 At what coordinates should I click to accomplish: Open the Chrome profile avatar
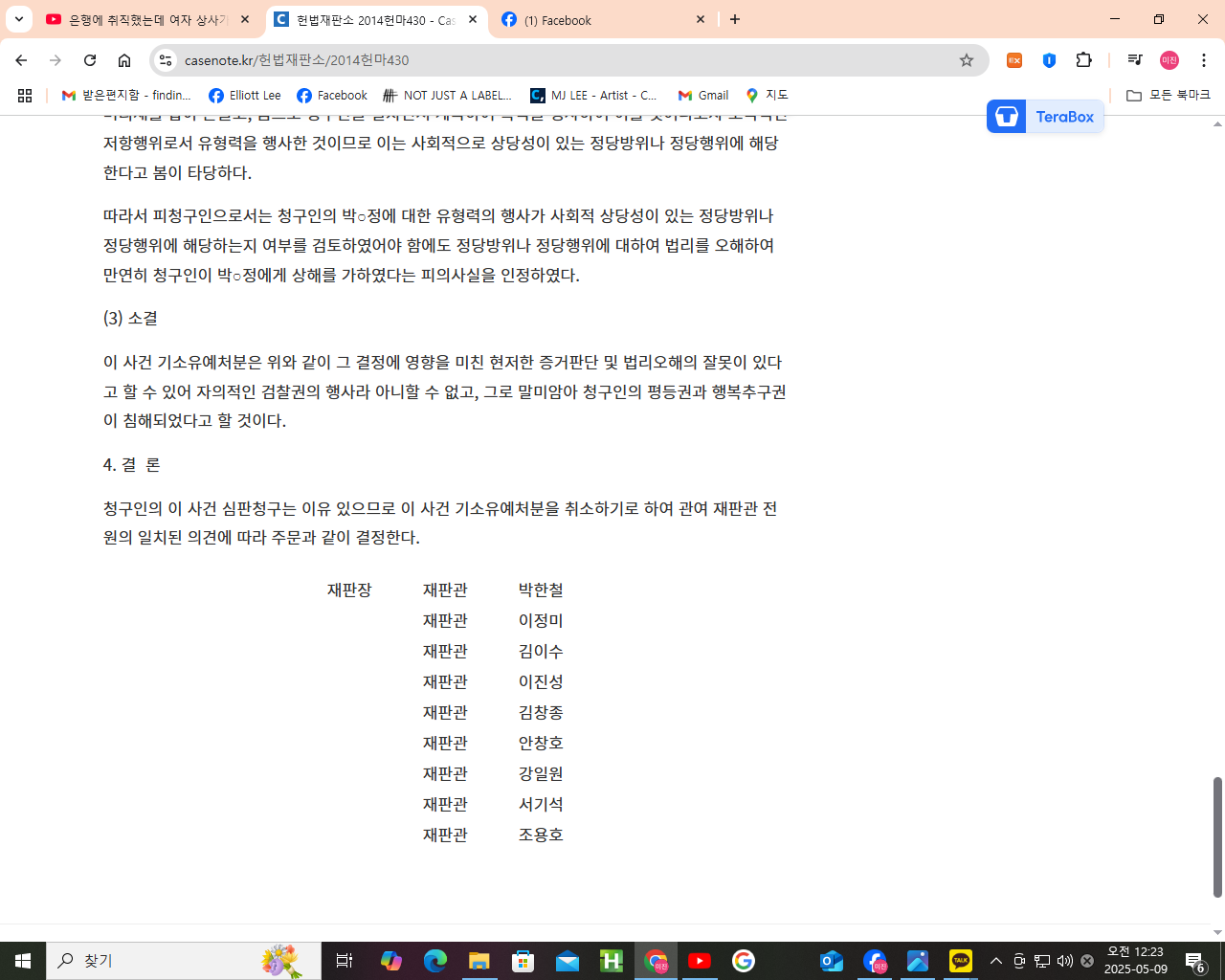[x=1169, y=60]
